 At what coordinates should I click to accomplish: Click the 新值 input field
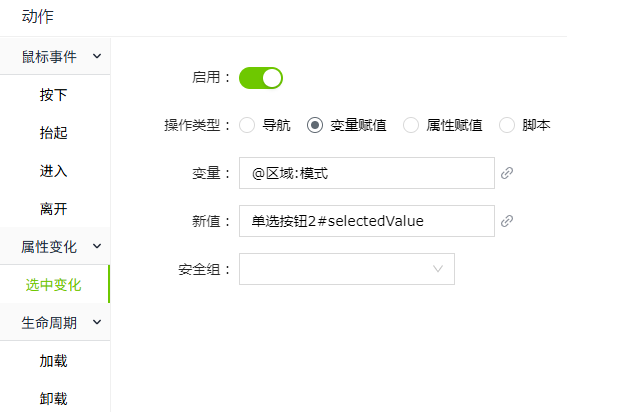(367, 221)
